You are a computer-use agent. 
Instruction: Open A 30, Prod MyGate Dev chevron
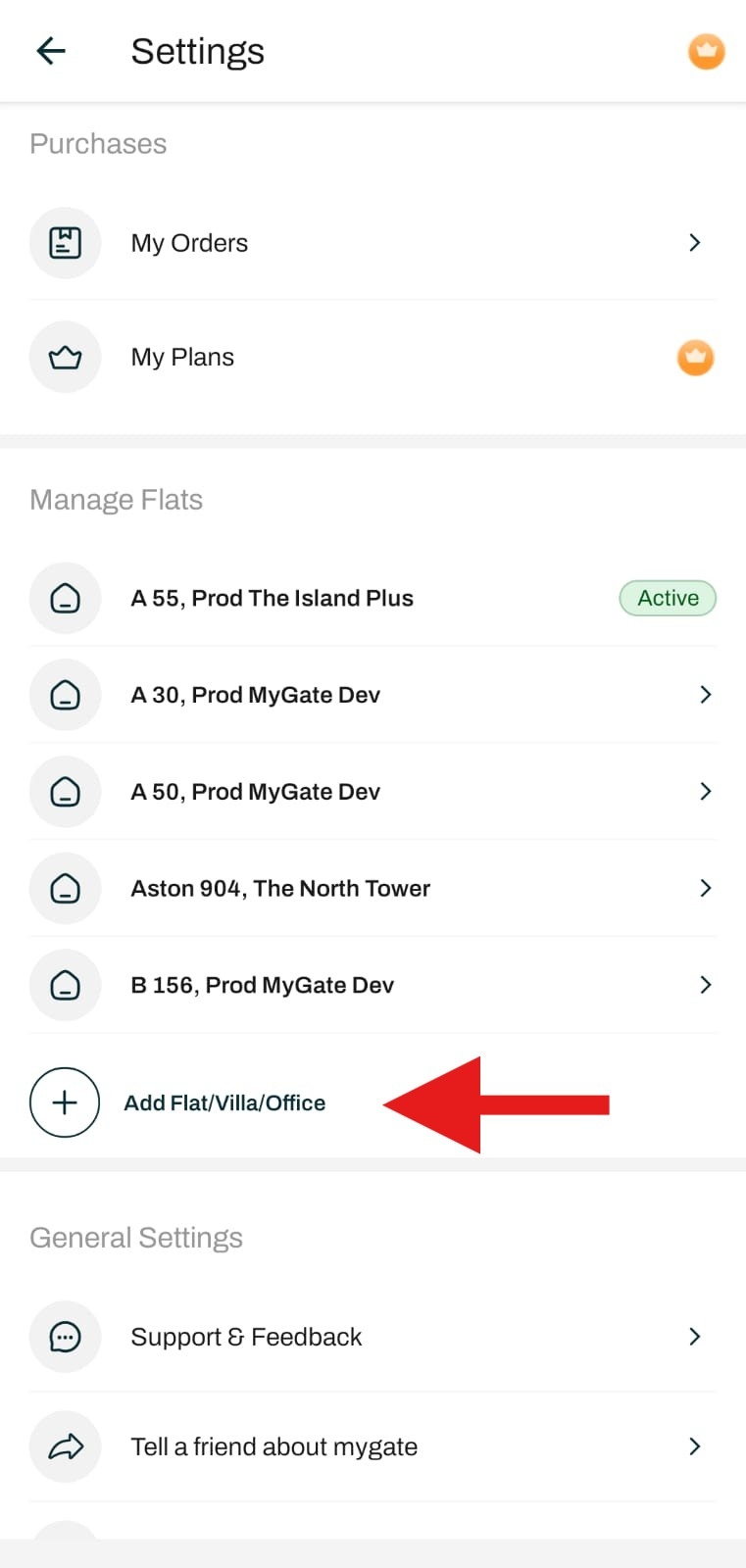point(706,695)
